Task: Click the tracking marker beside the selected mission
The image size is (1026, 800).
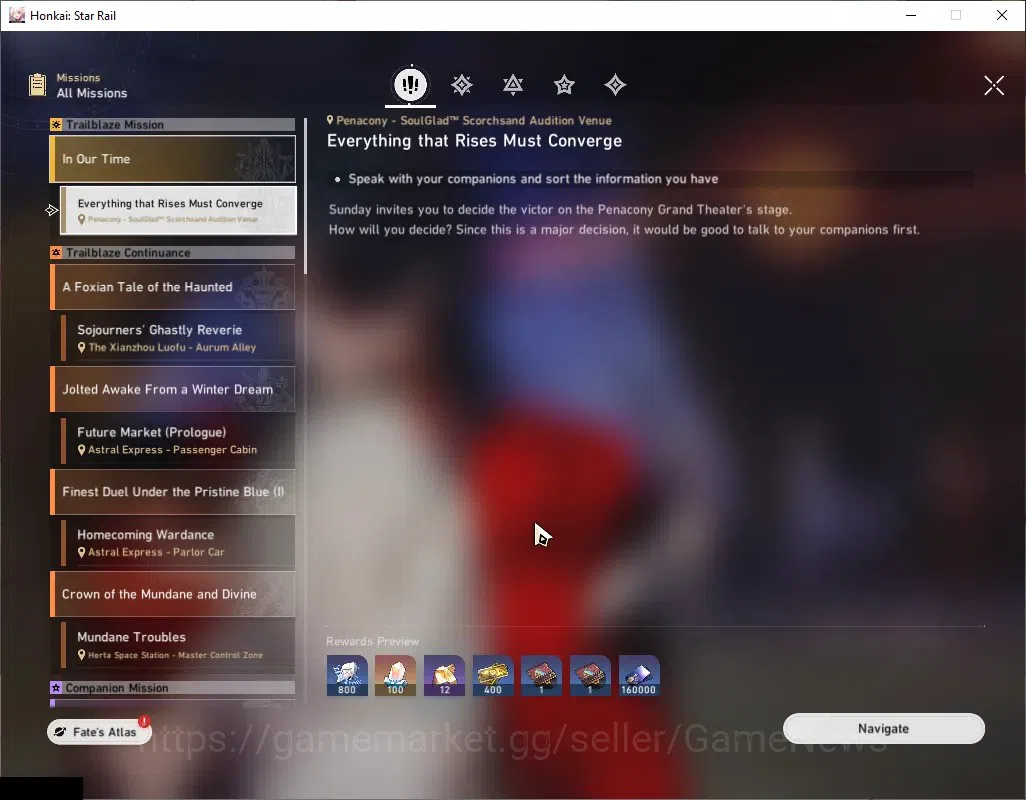Action: coord(51,210)
